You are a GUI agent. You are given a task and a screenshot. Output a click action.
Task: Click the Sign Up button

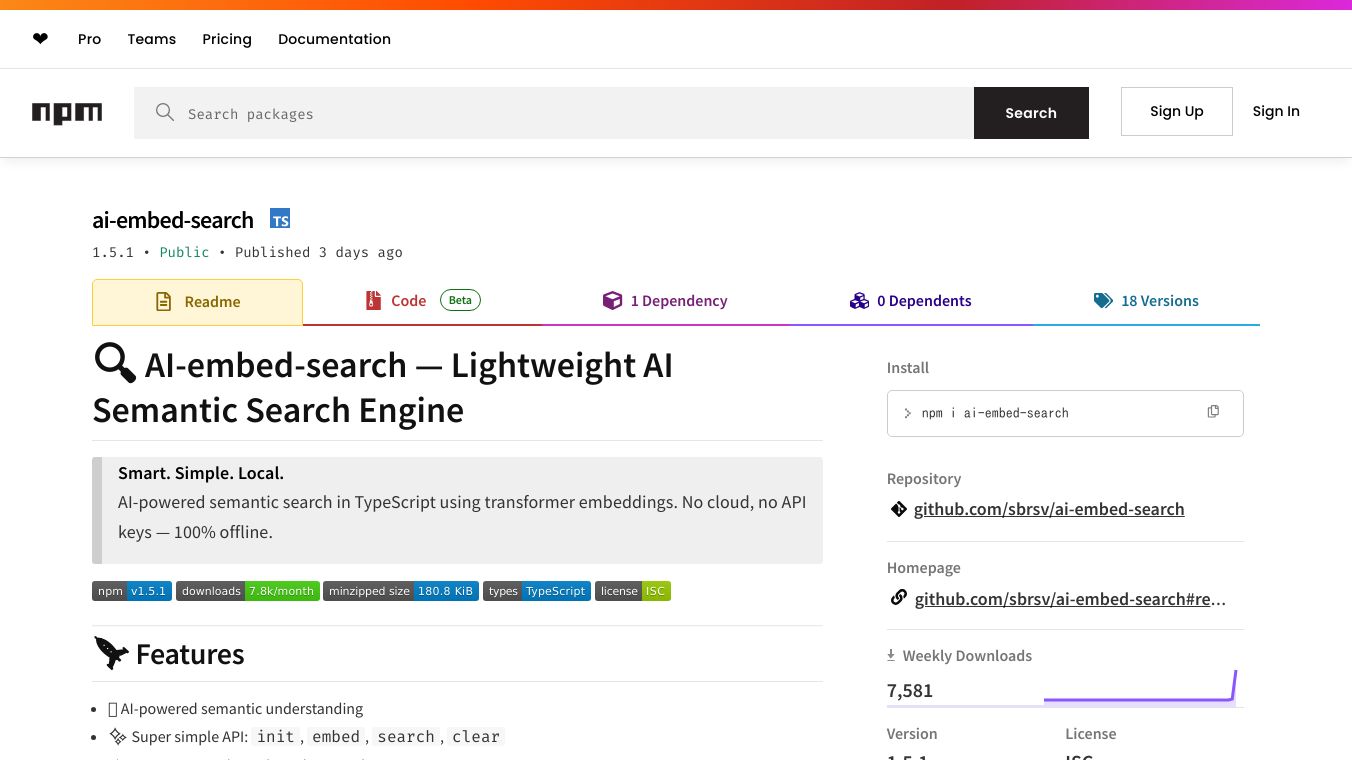pyautogui.click(x=1176, y=111)
